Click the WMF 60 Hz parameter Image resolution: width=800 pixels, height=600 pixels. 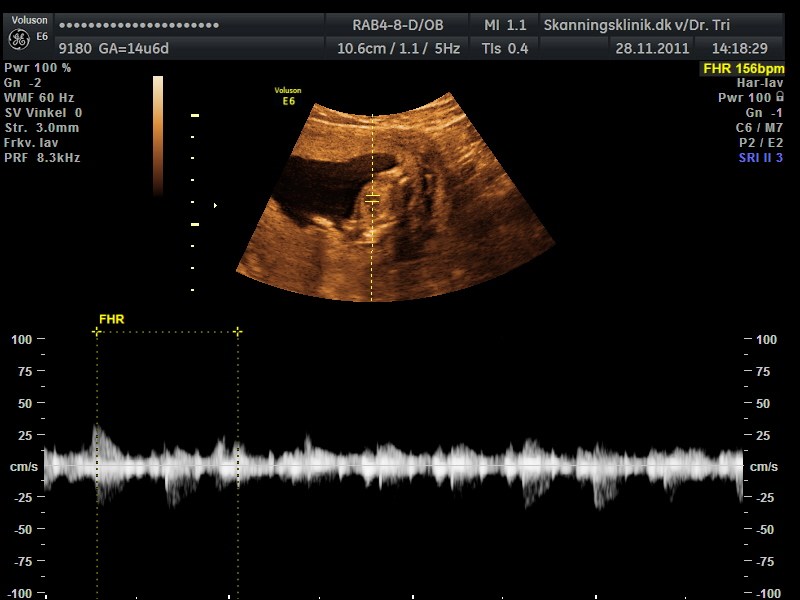click(41, 98)
